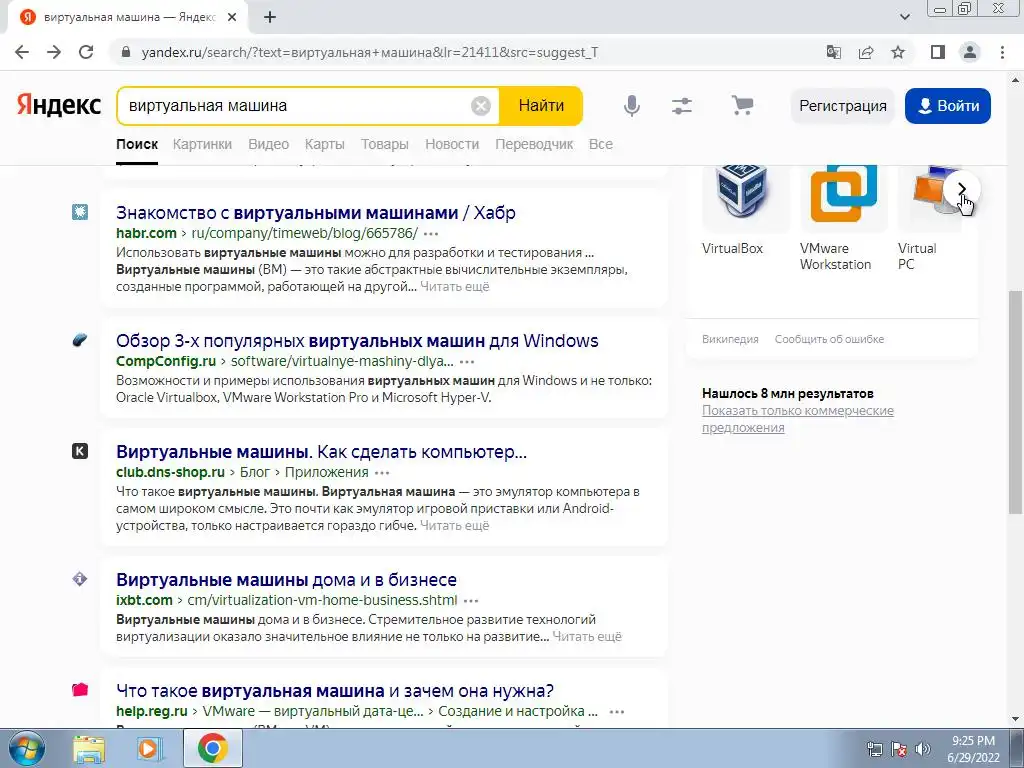Click the habr.com result favicon

(80, 212)
